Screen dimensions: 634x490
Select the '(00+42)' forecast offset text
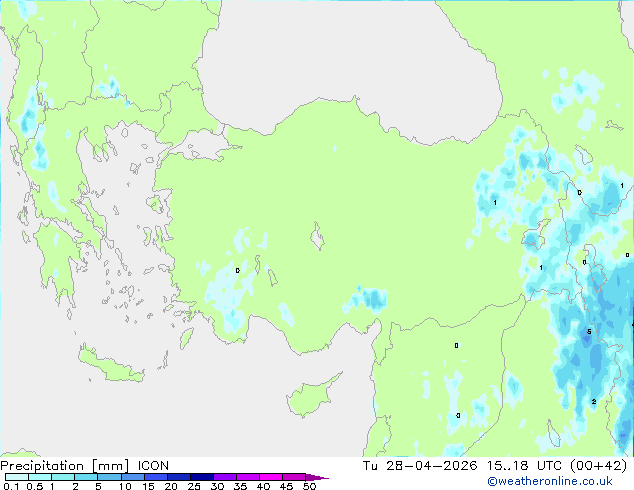(598, 466)
